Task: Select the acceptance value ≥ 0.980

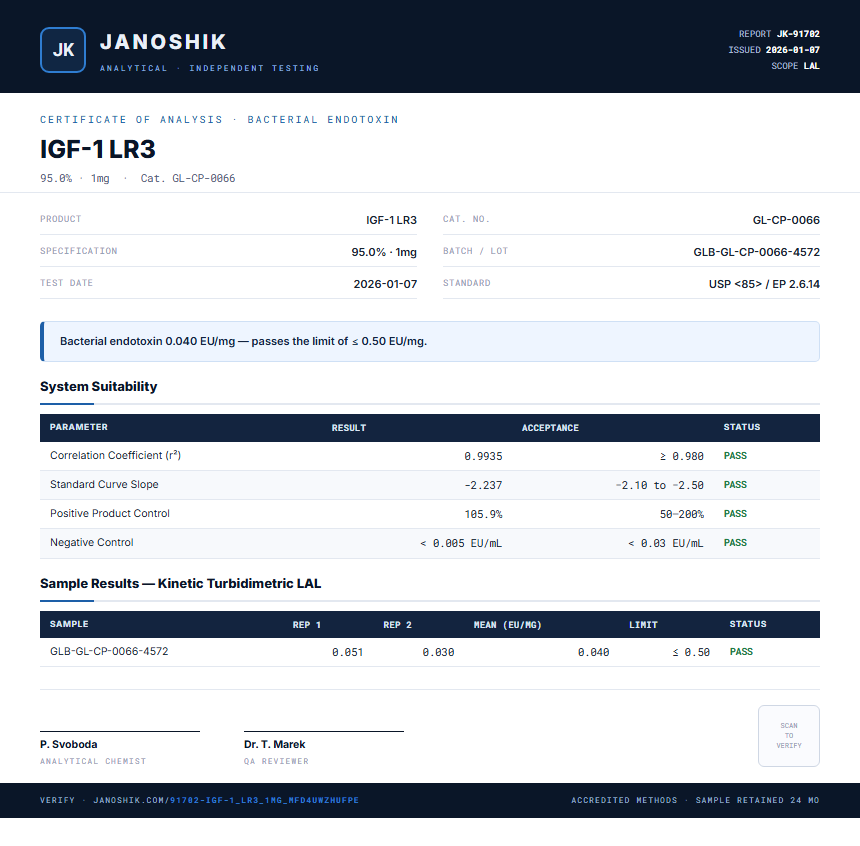Action: (x=682, y=456)
